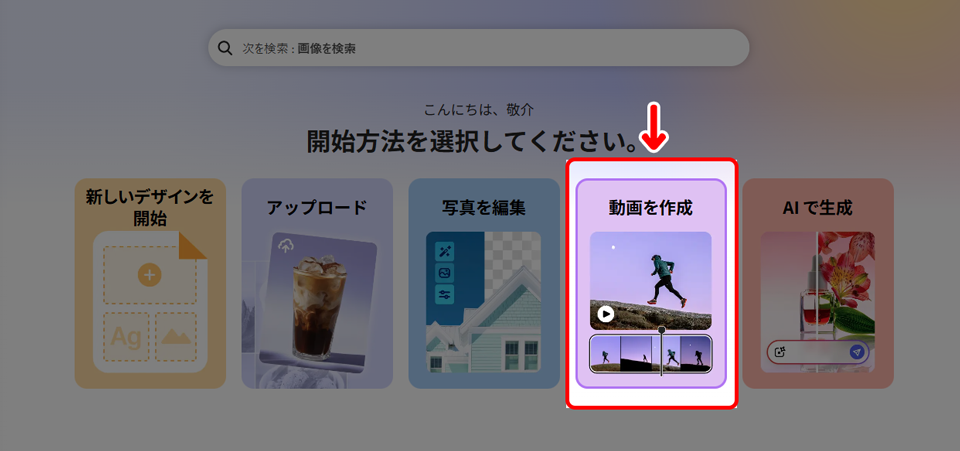Click the AI prompt image-add icon
The image size is (960, 451).
[x=781, y=352]
